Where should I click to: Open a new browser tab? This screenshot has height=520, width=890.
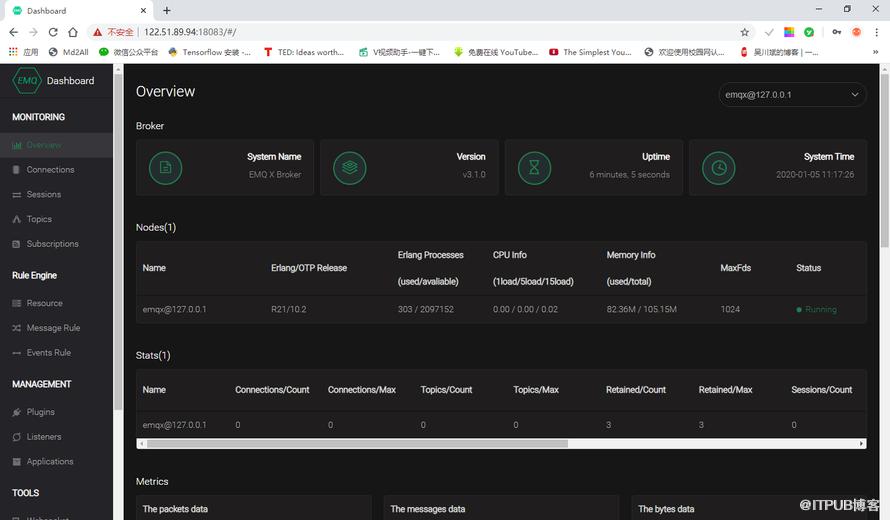[x=167, y=10]
